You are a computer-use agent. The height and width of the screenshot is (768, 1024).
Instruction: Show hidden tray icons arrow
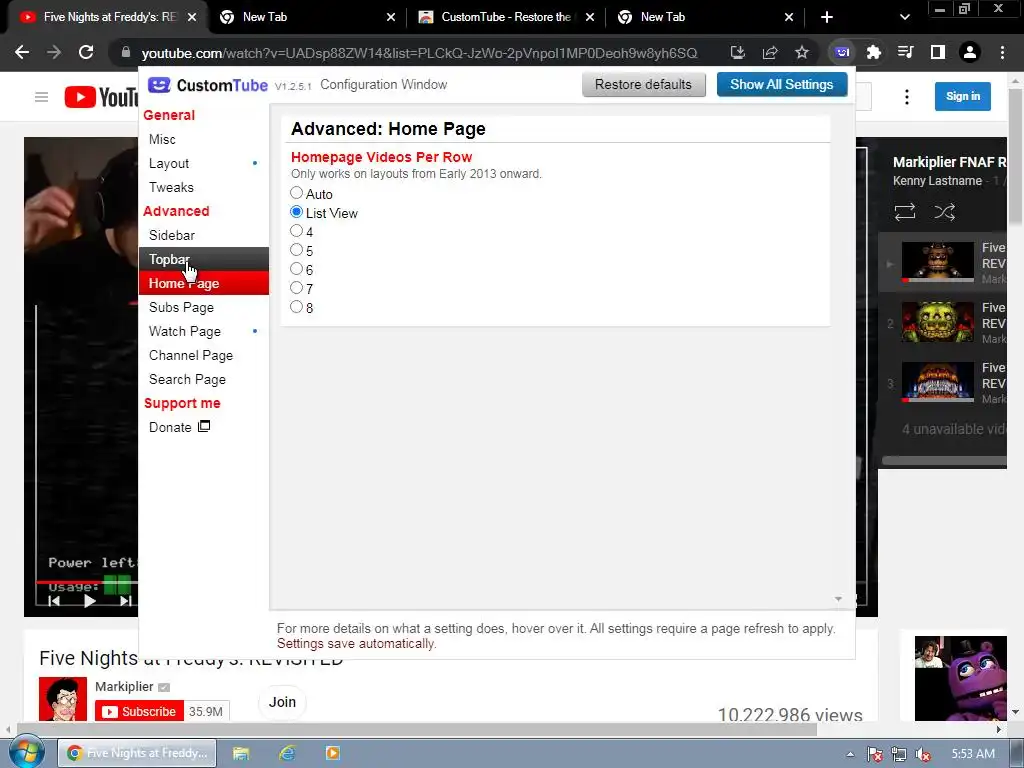click(850, 754)
